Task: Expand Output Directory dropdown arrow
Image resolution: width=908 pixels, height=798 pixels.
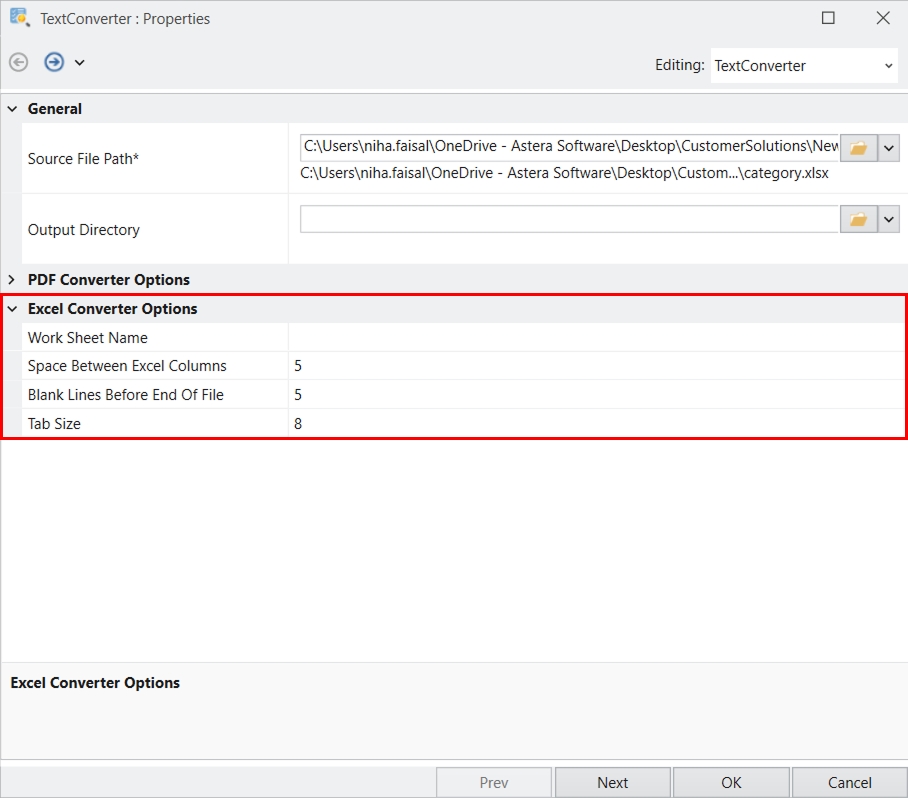Action: coord(889,219)
